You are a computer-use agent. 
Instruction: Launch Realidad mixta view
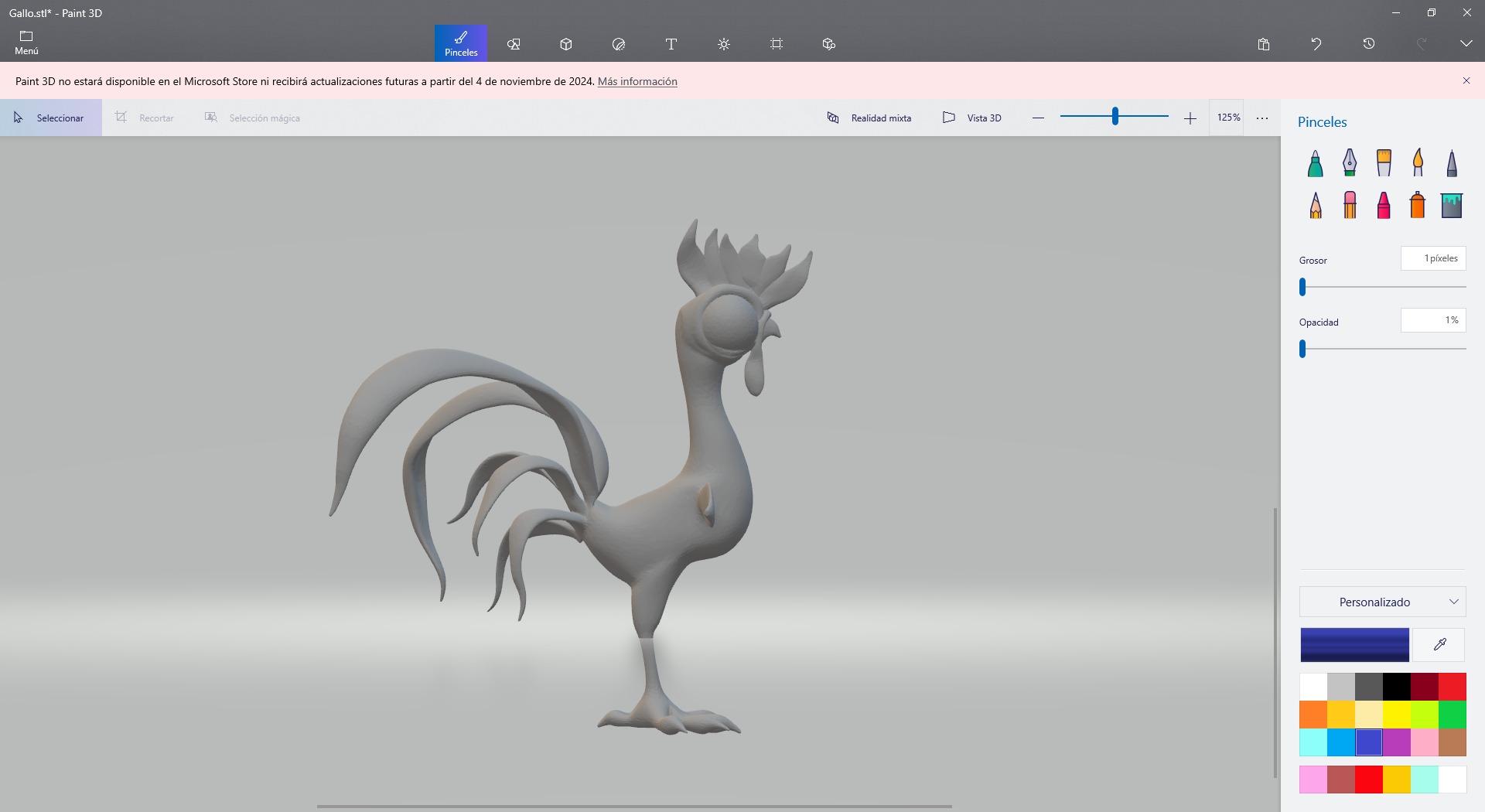pos(869,118)
